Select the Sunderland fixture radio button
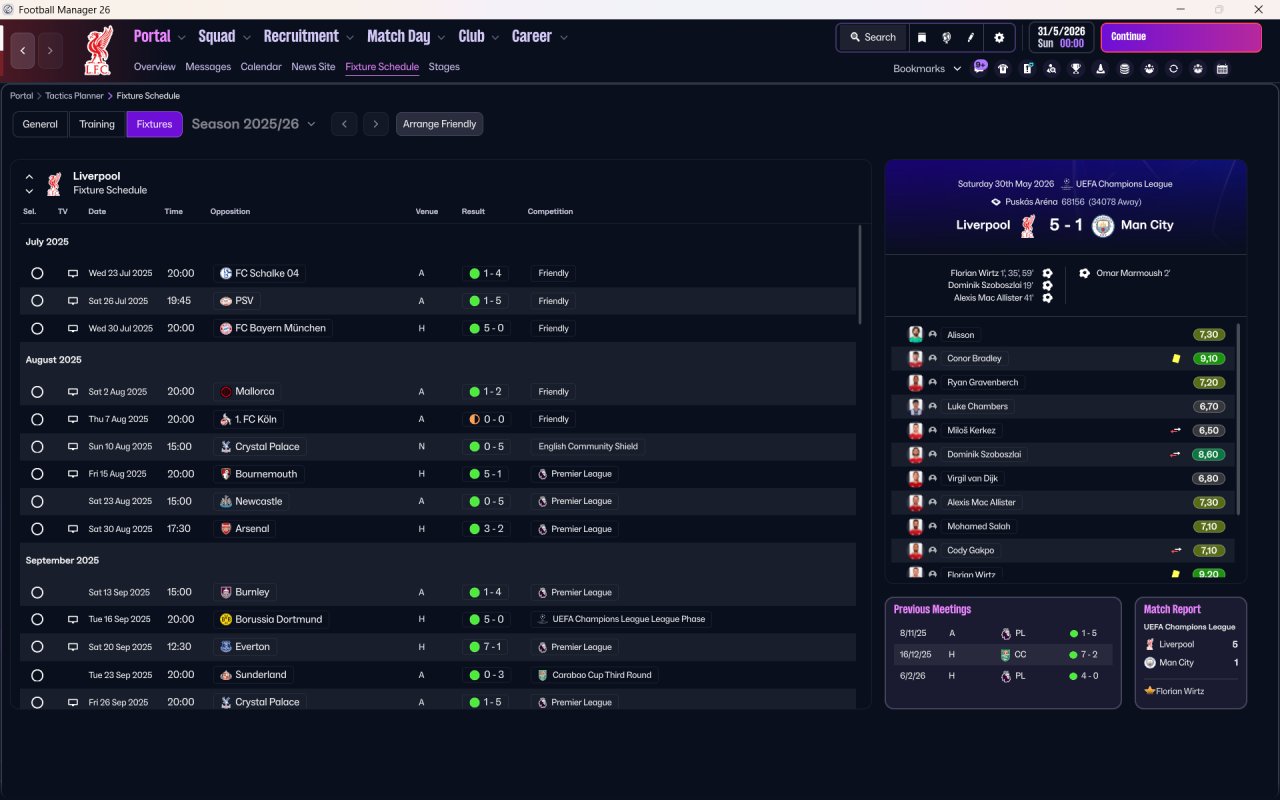The width and height of the screenshot is (1280, 800). pyautogui.click(x=37, y=675)
